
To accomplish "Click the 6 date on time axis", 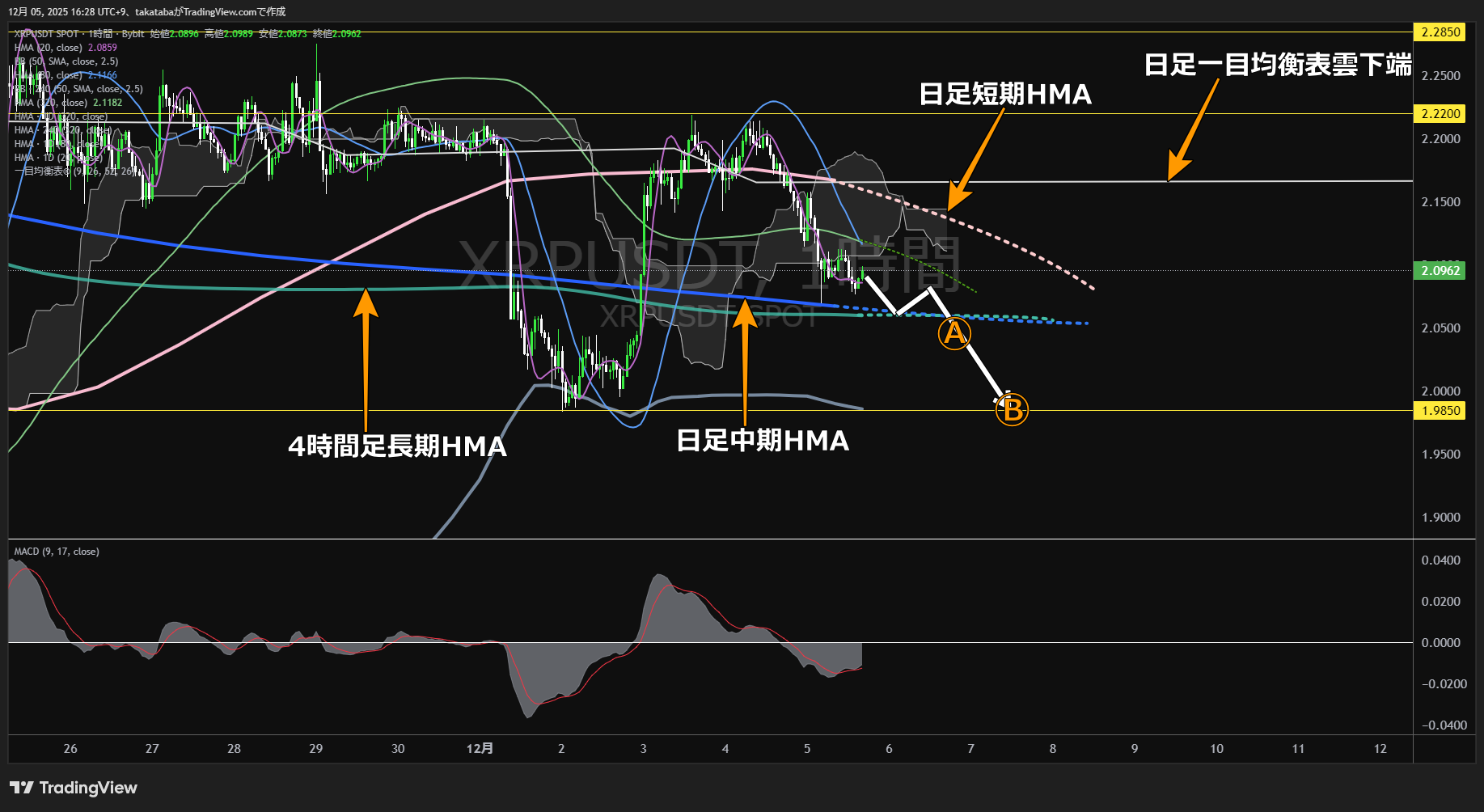I will click(x=889, y=749).
